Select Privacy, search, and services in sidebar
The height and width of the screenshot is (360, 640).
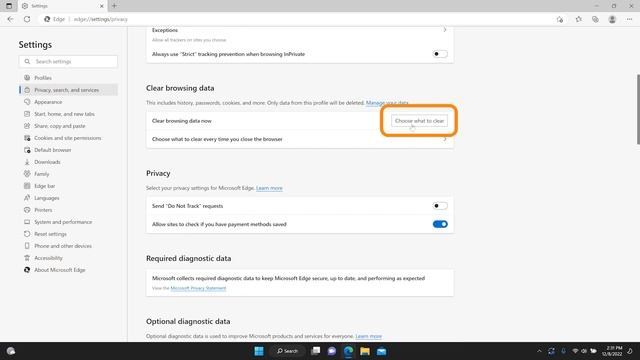[x=68, y=90]
